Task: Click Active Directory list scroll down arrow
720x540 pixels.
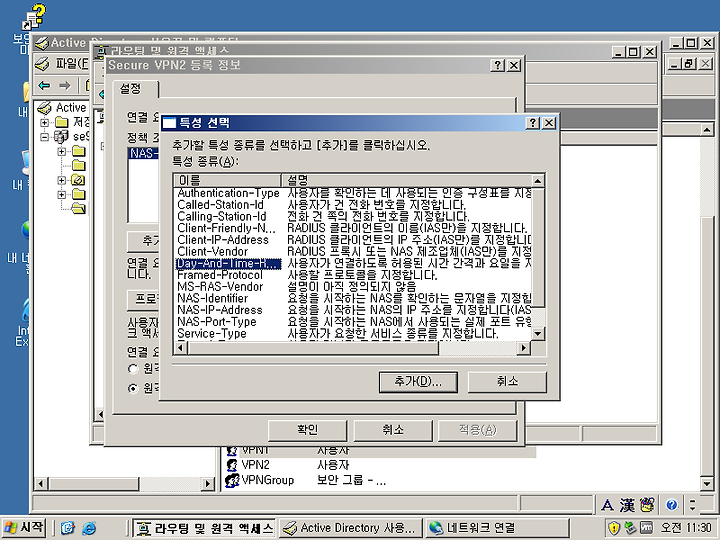Action: coord(707,484)
